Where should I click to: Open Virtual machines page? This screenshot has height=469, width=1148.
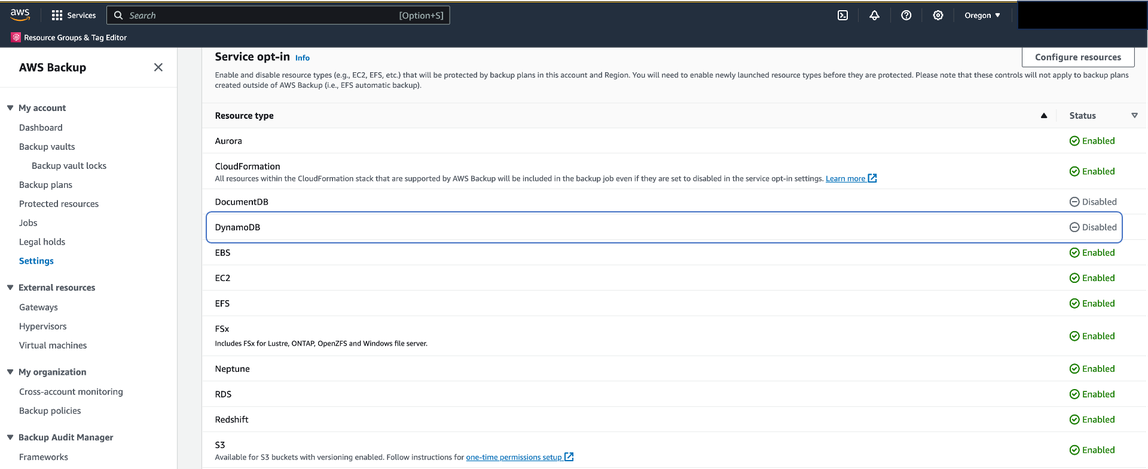pyautogui.click(x=53, y=345)
